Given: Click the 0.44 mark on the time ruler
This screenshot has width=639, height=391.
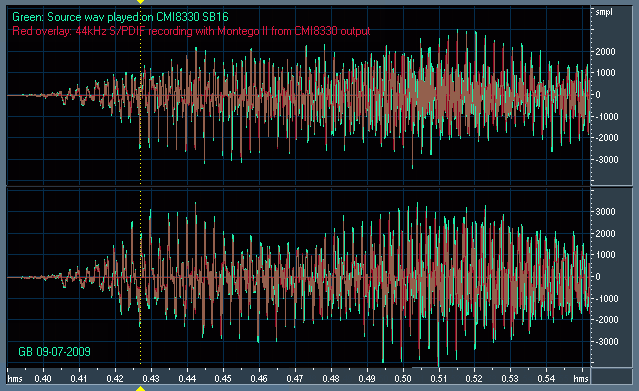Looking at the screenshot, I should (187, 379).
